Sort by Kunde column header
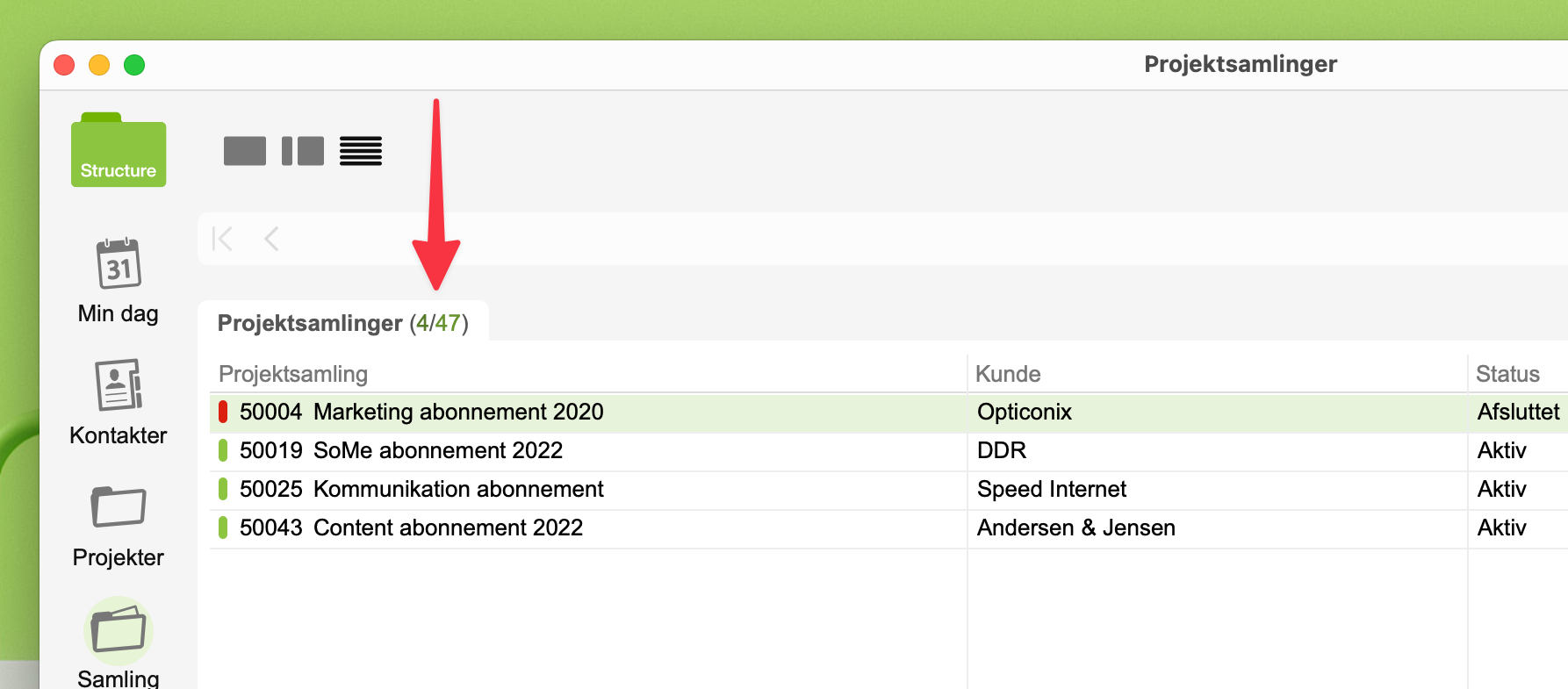Image resolution: width=1568 pixels, height=689 pixels. (x=1008, y=374)
